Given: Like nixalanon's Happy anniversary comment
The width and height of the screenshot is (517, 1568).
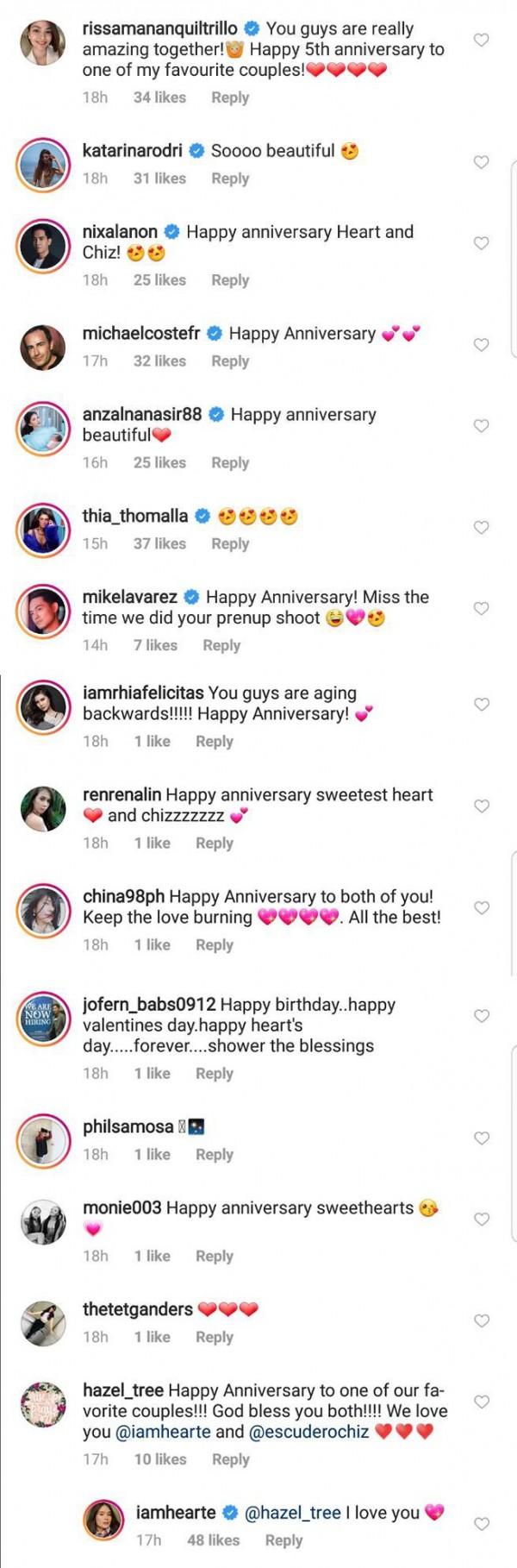Looking at the screenshot, I should coord(482,243).
